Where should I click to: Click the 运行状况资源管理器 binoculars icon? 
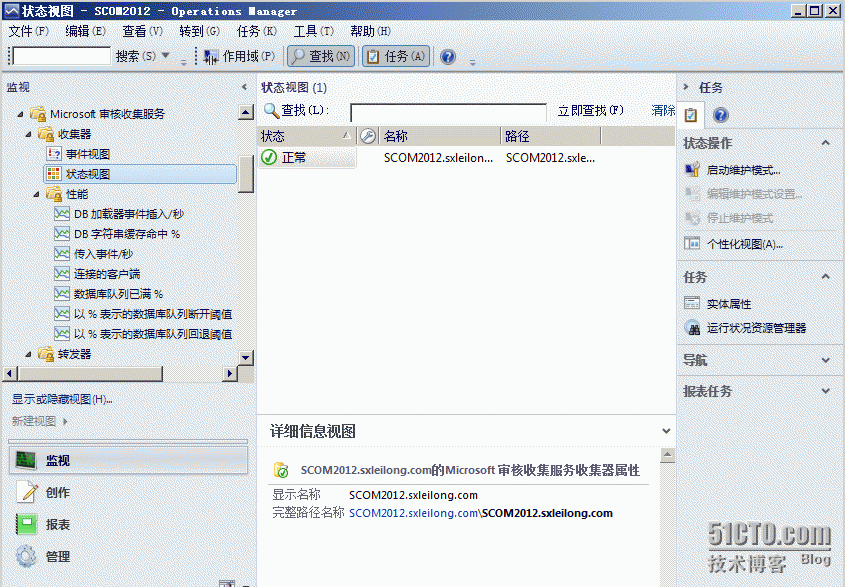(692, 328)
